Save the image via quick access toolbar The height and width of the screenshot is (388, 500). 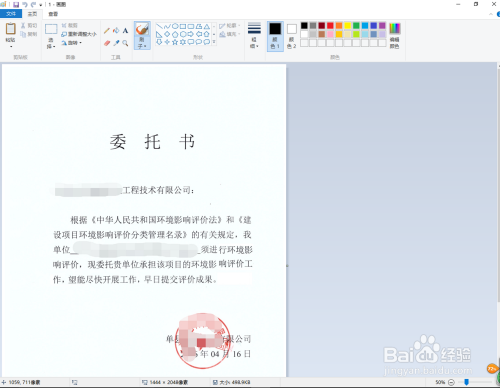coord(16,4)
